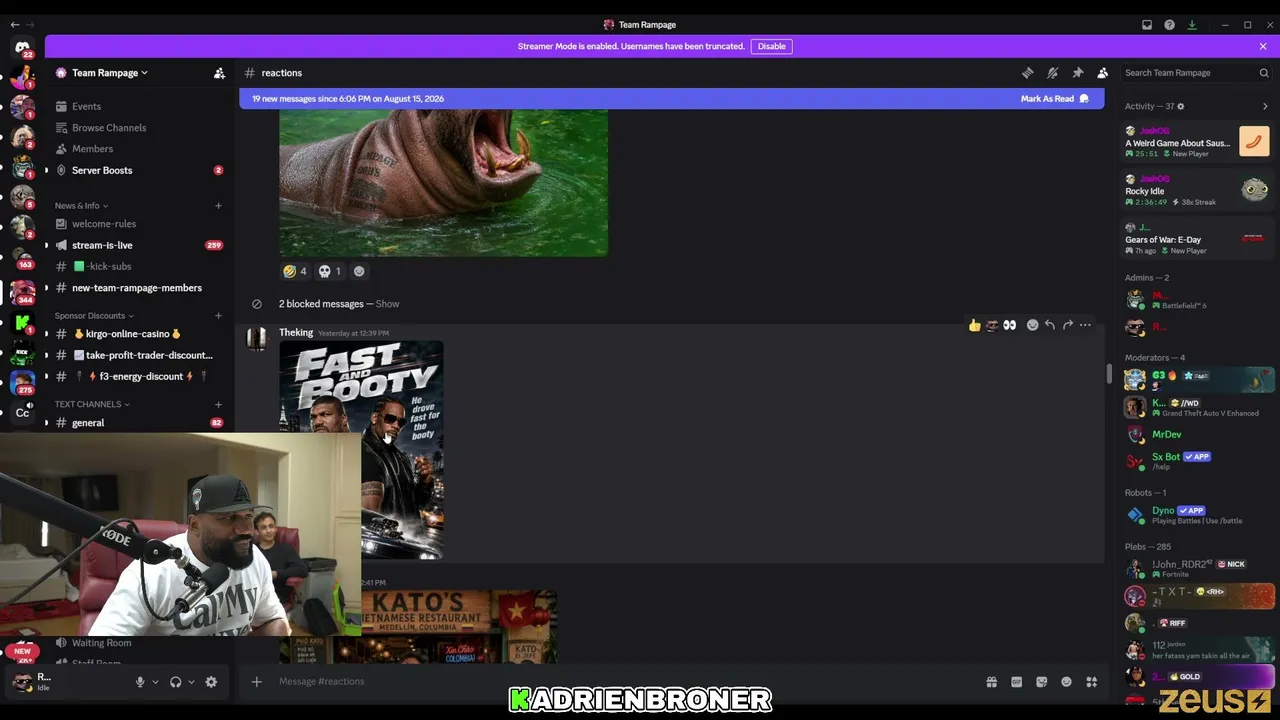Screen dimensions: 1280x720
Task: Collapse the News & Info category
Action: pyautogui.click(x=81, y=206)
